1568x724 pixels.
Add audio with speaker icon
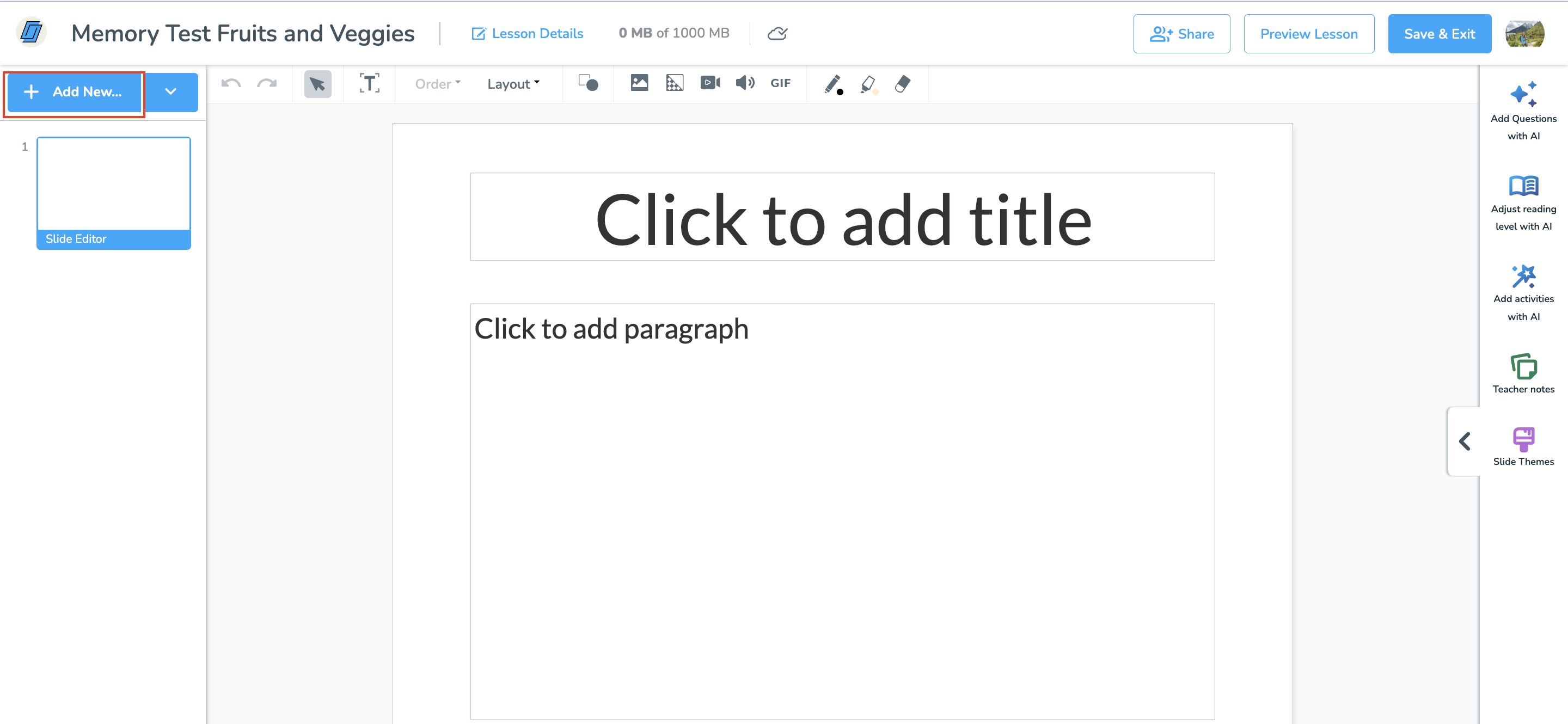tap(745, 83)
